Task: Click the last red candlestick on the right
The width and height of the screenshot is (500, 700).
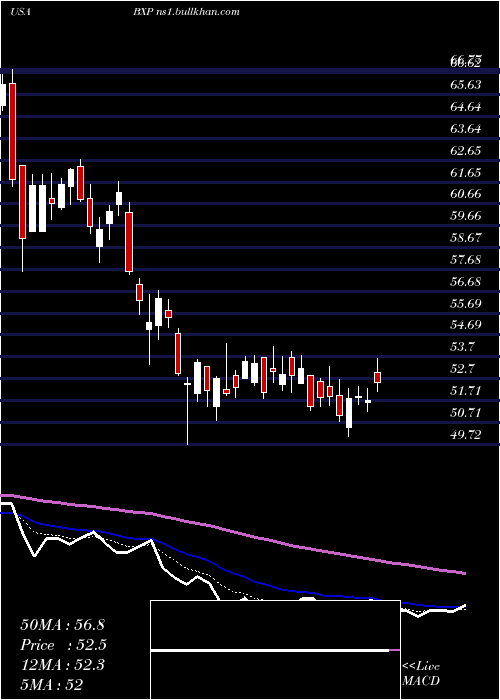Action: (377, 377)
